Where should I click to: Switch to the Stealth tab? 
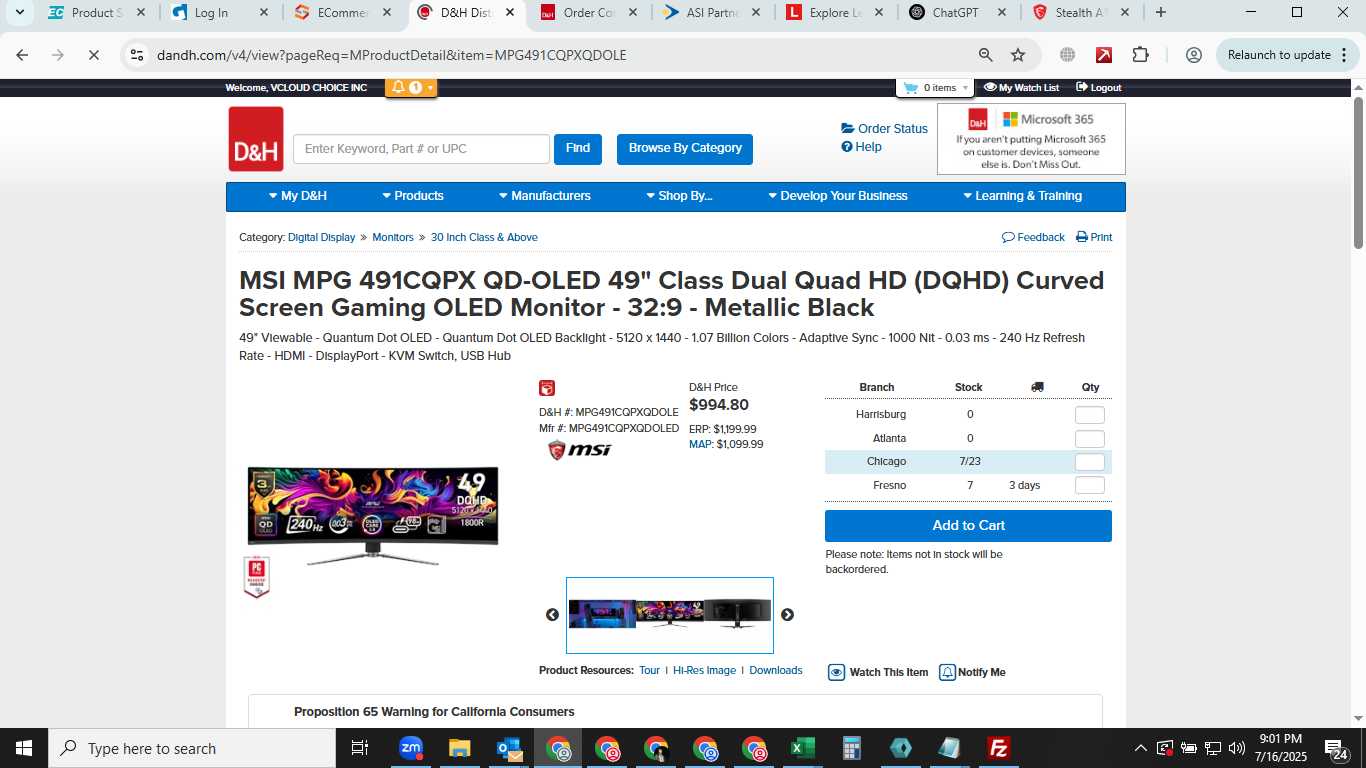[1081, 13]
